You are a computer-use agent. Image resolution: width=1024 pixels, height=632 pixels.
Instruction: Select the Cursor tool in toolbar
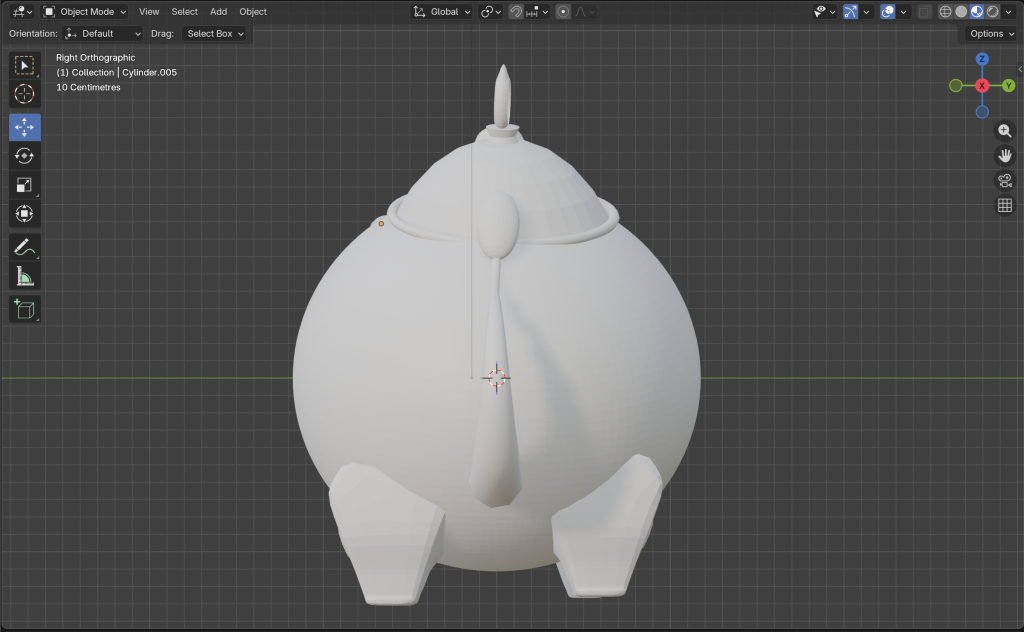(25, 94)
